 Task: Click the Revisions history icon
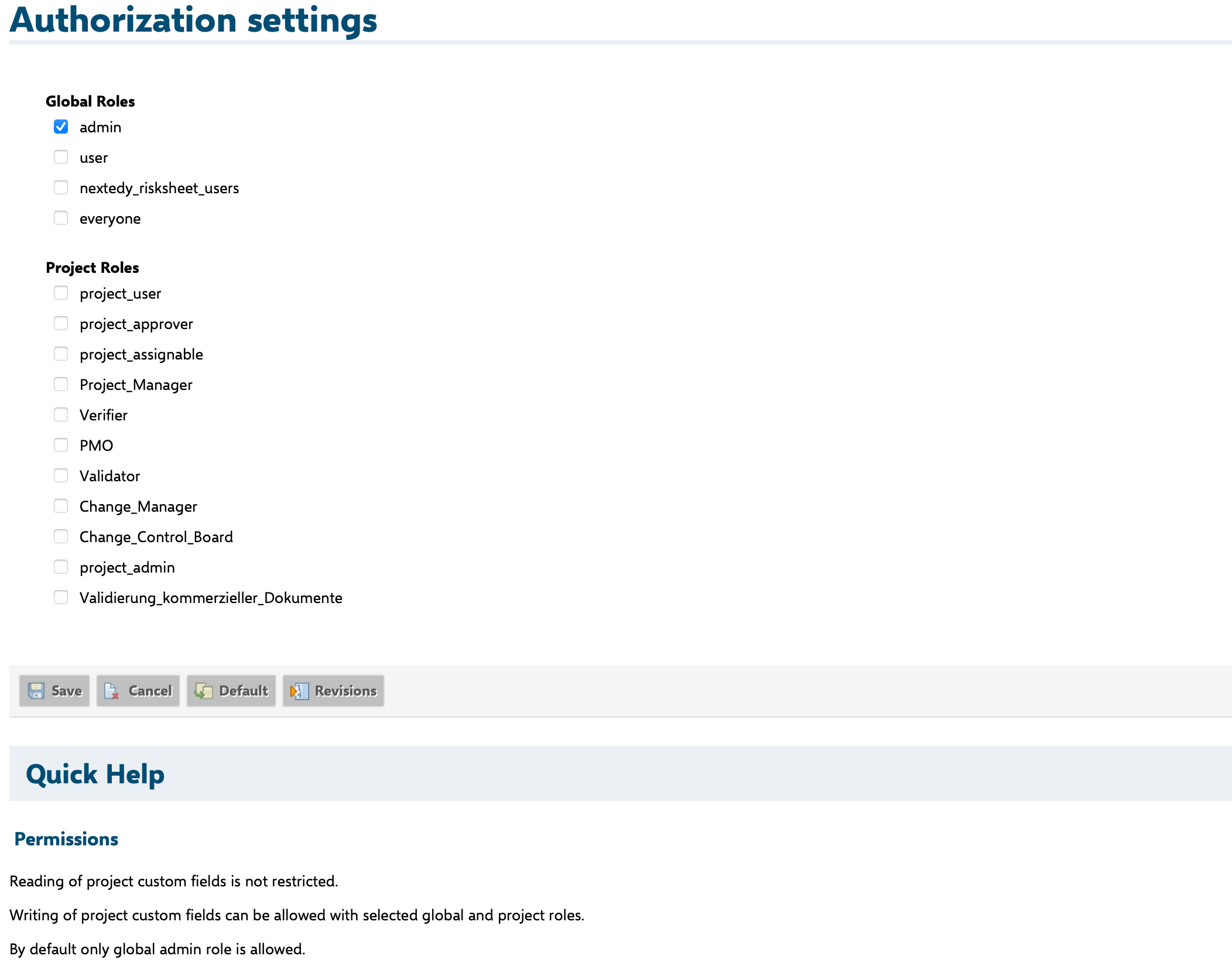(299, 691)
